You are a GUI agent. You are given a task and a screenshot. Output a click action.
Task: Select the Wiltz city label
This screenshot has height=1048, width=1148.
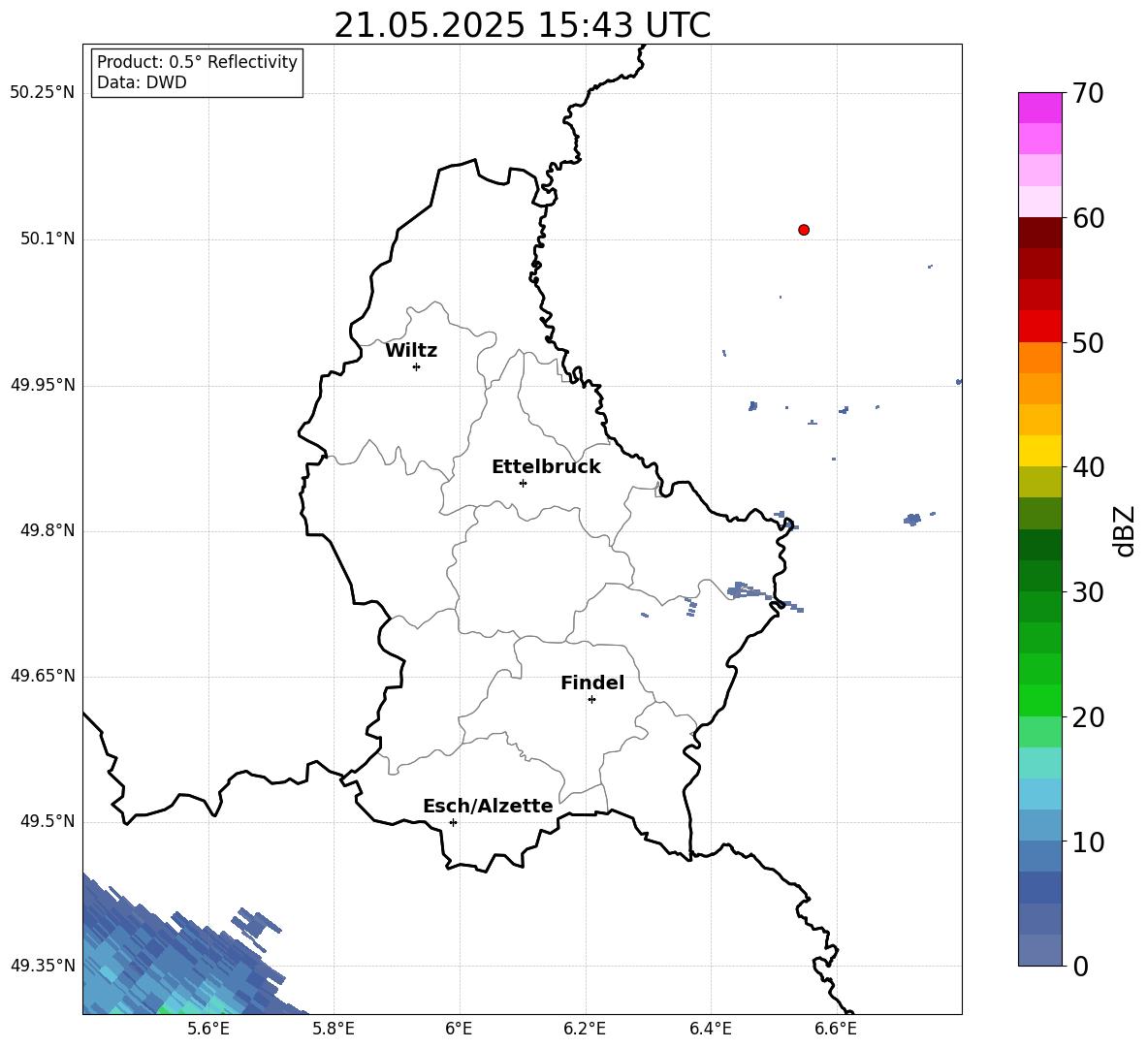point(411,351)
